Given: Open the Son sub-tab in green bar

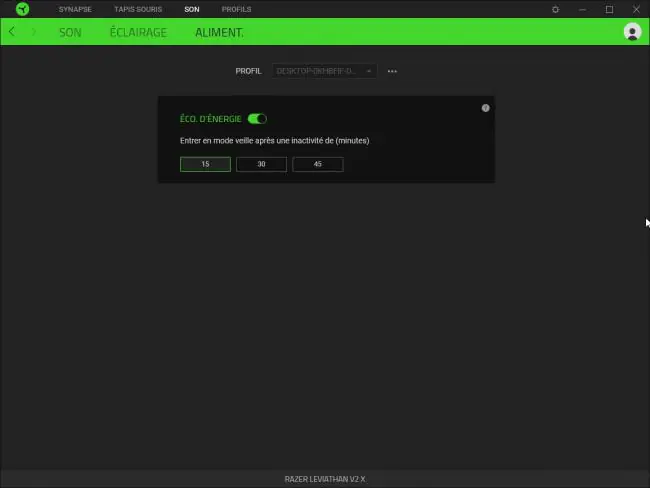Looking at the screenshot, I should pos(70,32).
